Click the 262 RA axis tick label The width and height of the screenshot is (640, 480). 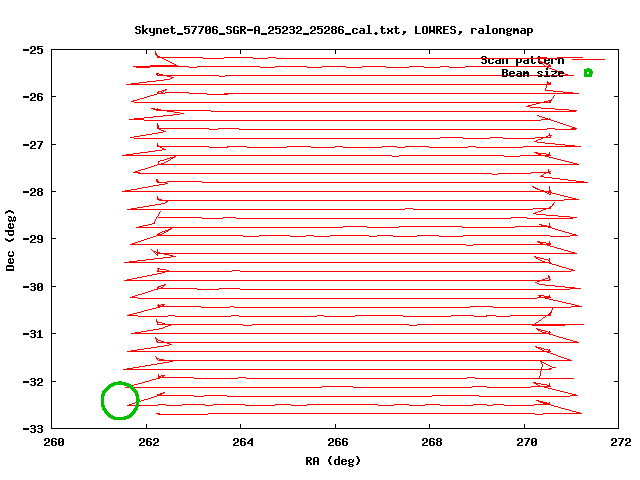(149, 442)
